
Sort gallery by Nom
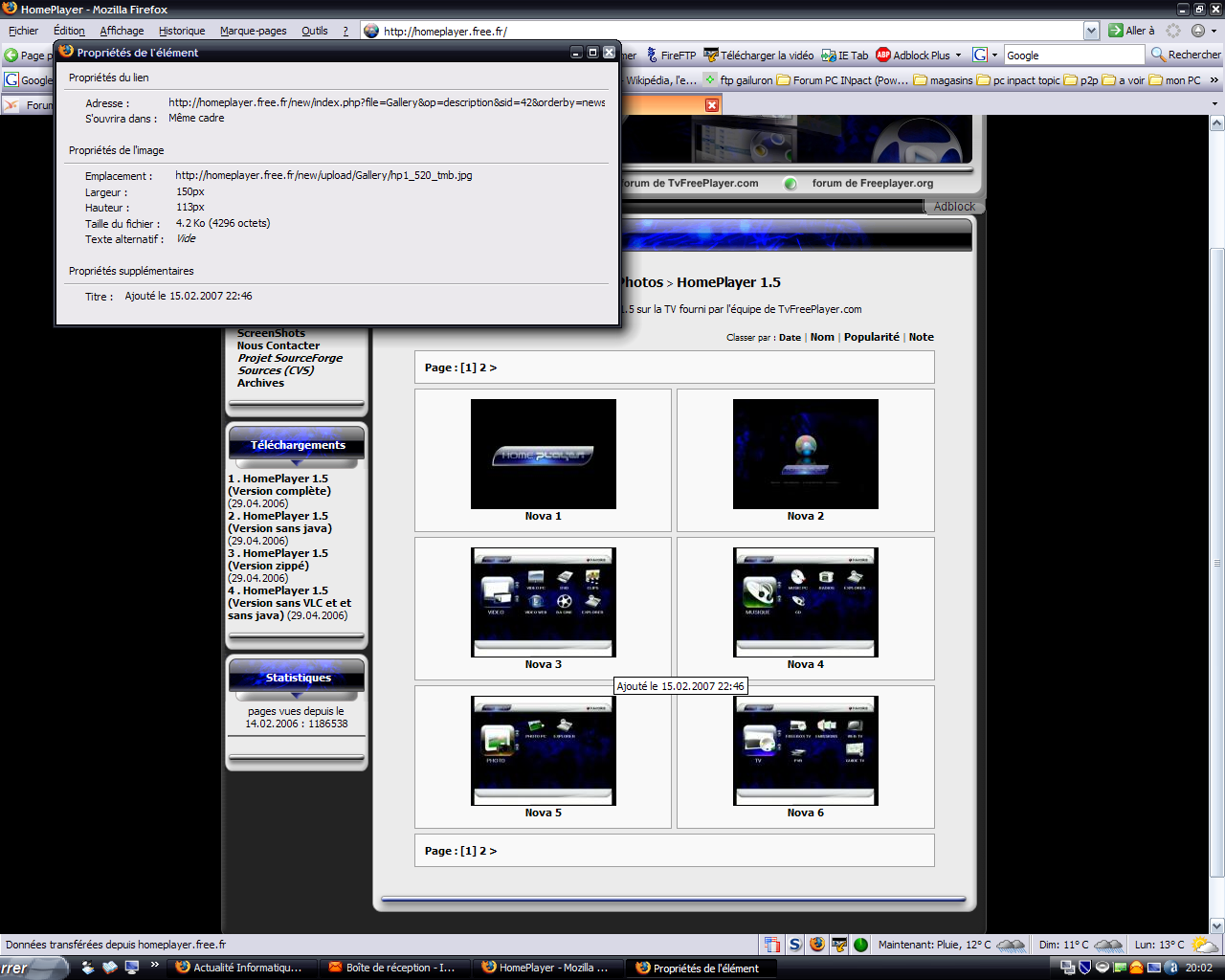point(822,337)
